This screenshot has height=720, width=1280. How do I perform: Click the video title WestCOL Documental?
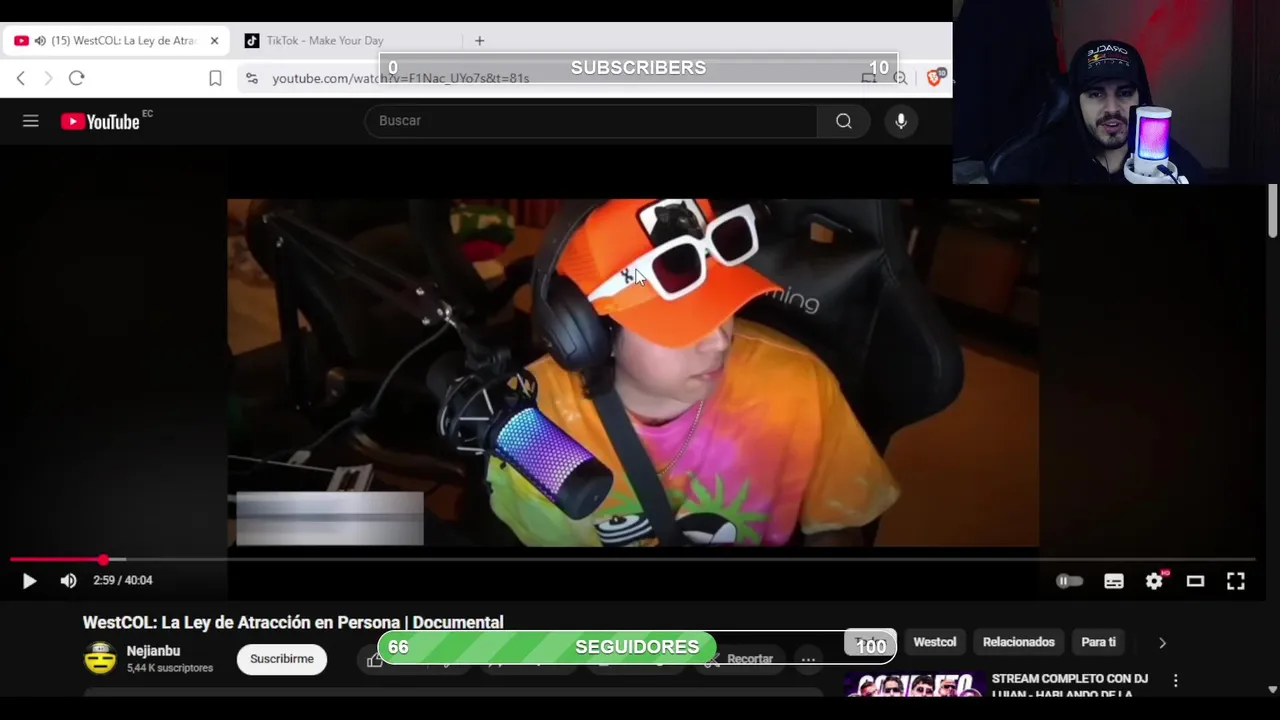tap(293, 622)
